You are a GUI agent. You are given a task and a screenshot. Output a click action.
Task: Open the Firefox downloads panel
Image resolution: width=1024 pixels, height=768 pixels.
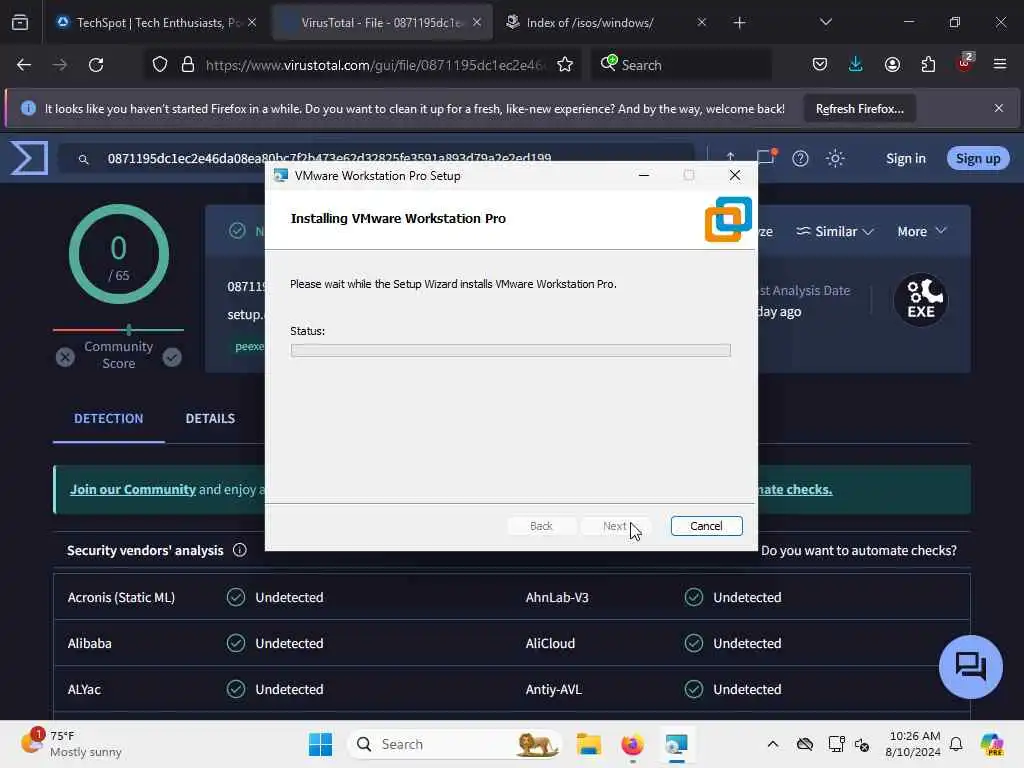(x=856, y=65)
